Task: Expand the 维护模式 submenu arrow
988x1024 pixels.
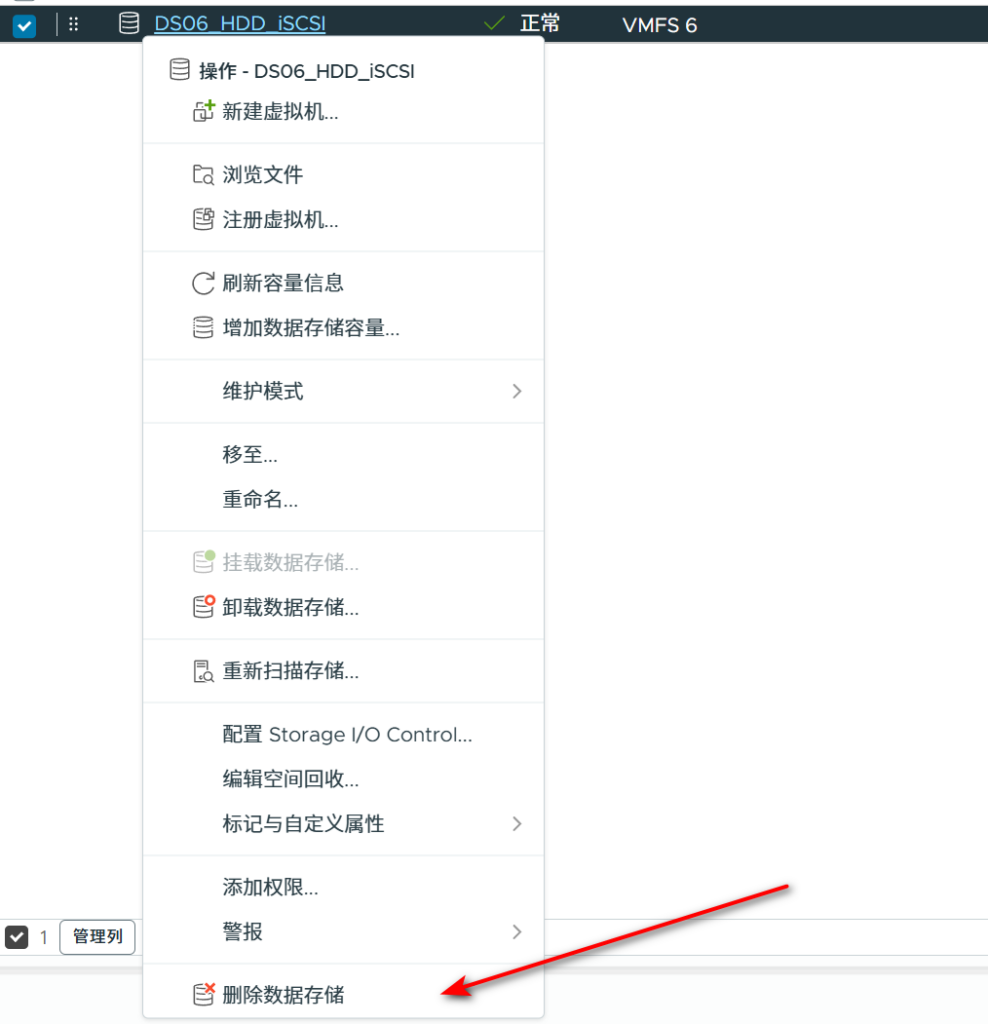Action: click(517, 391)
